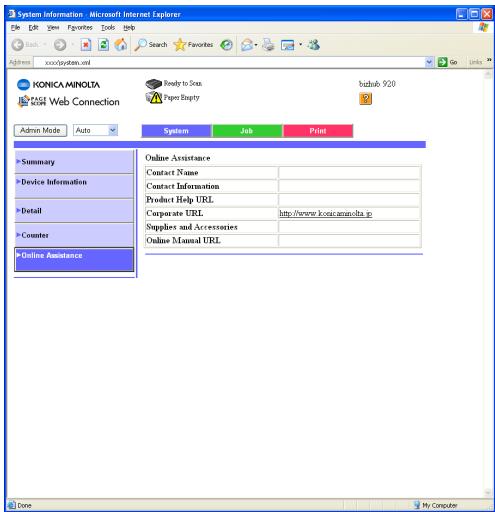Open Device Information in the sidebar
Image resolution: width=495 pixels, height=512 pixels.
(74, 186)
